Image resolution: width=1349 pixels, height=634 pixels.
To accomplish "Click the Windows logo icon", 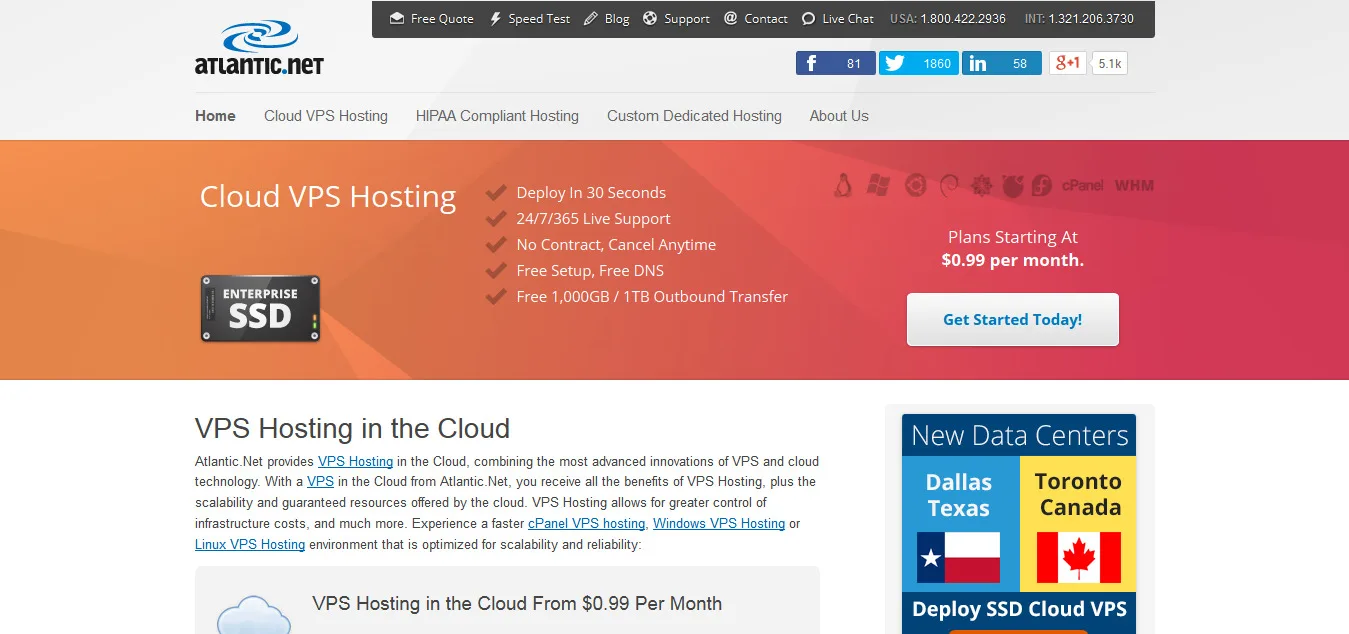I will tap(879, 185).
